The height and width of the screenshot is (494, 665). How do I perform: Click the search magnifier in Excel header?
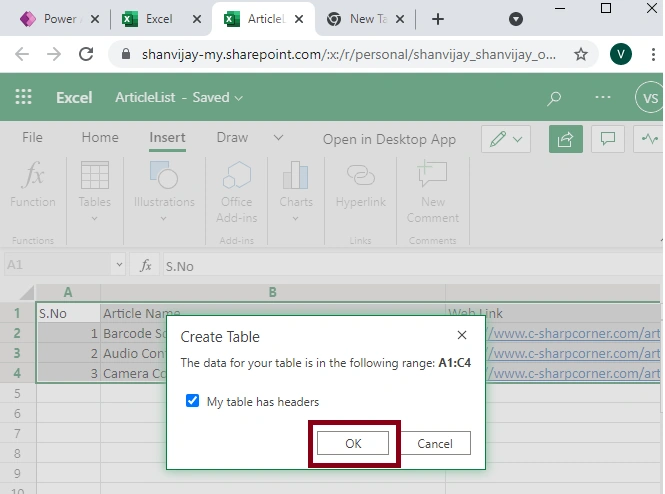pos(553,98)
